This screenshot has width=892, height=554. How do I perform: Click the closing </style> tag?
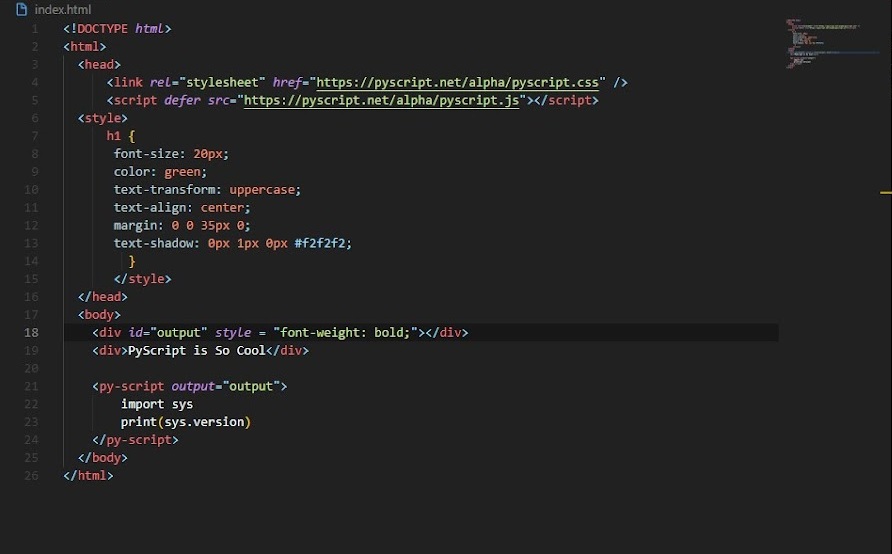pos(143,279)
